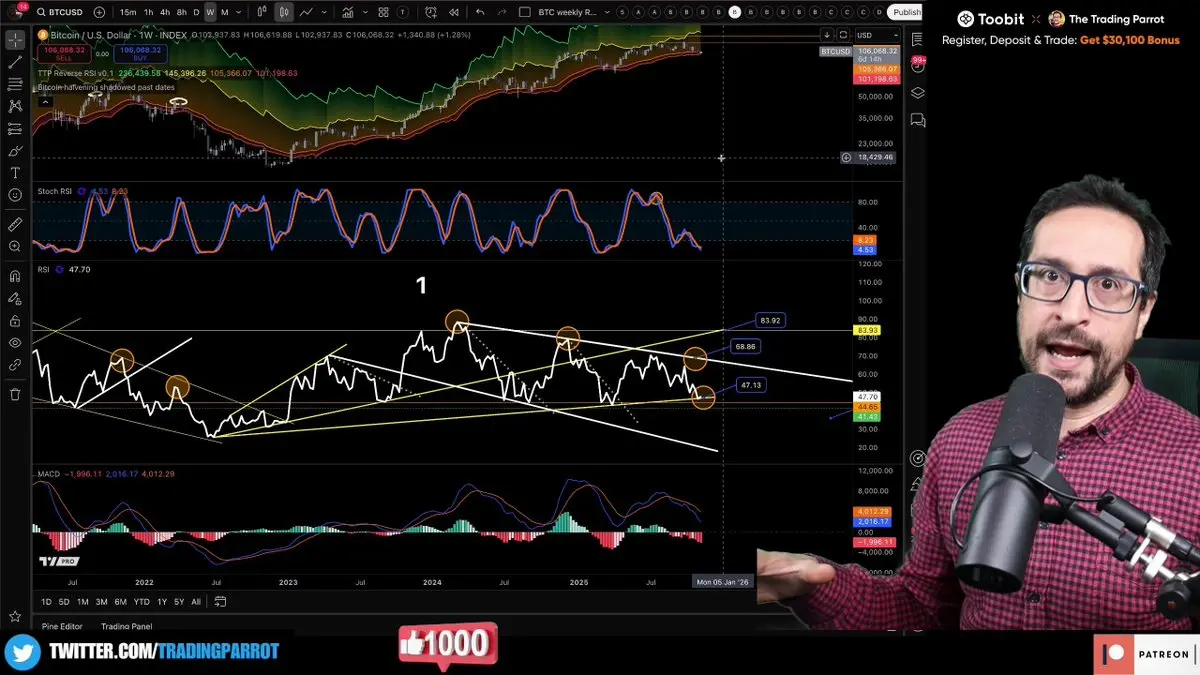Open the chat panel icon
The height and width of the screenshot is (675, 1200).
[917, 120]
